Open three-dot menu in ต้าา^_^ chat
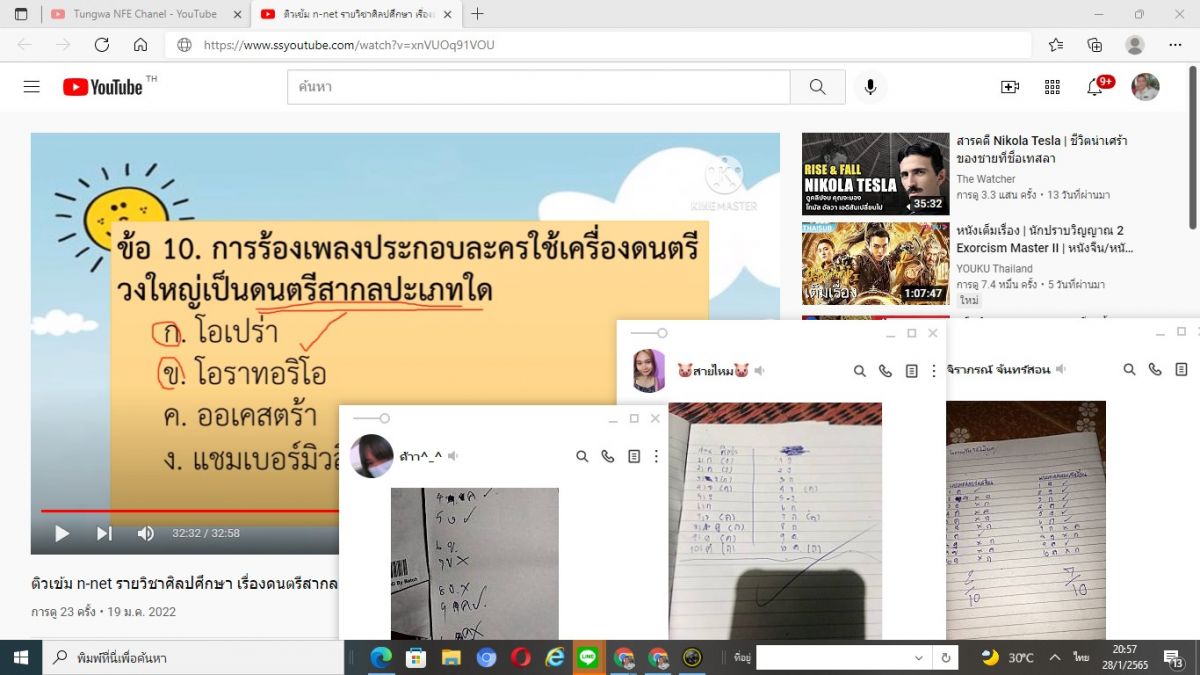 (656, 456)
